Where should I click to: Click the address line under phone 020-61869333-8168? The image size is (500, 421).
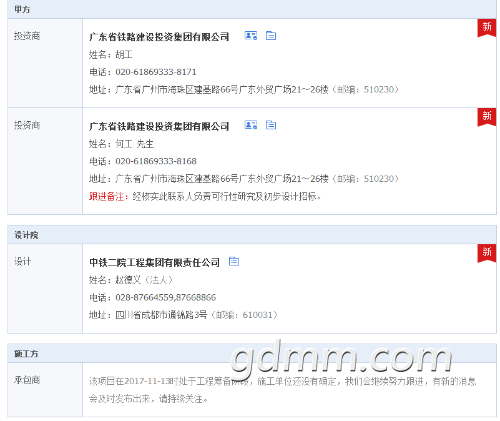pos(244,179)
